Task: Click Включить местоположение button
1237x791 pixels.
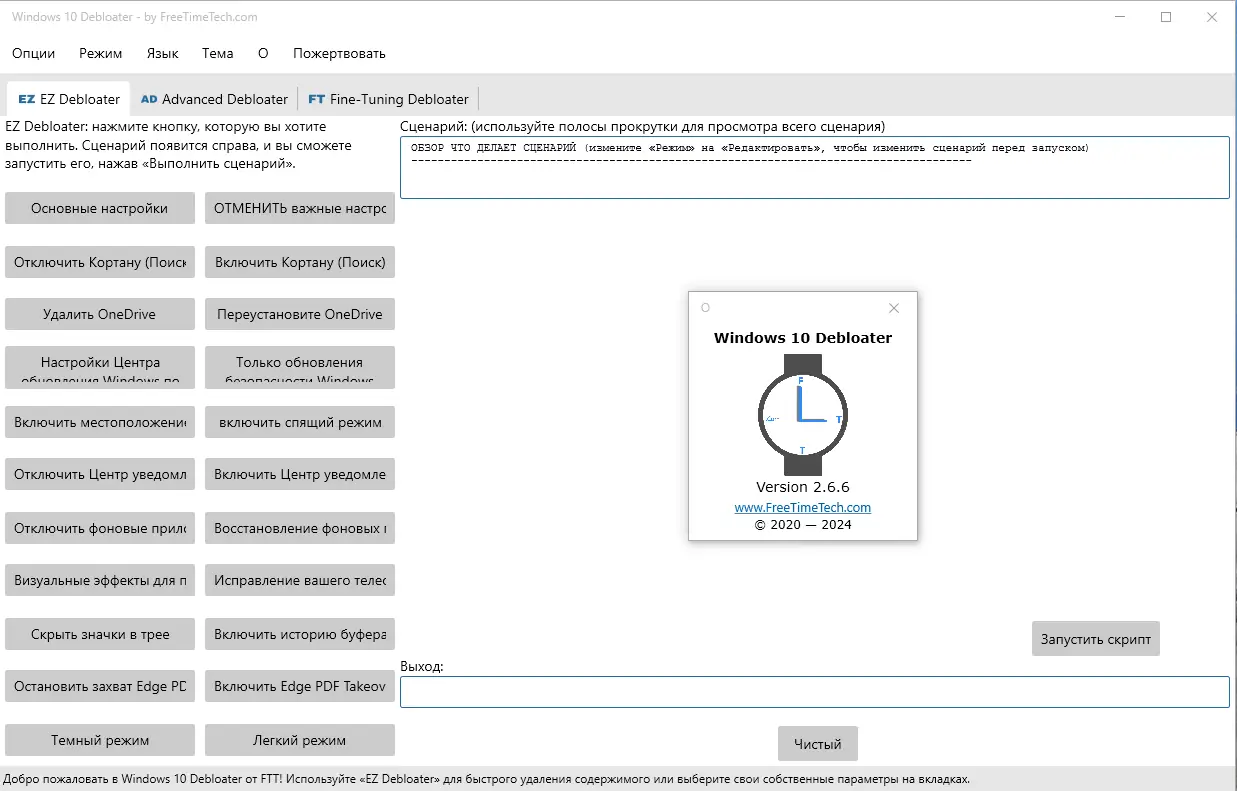Action: (99, 422)
